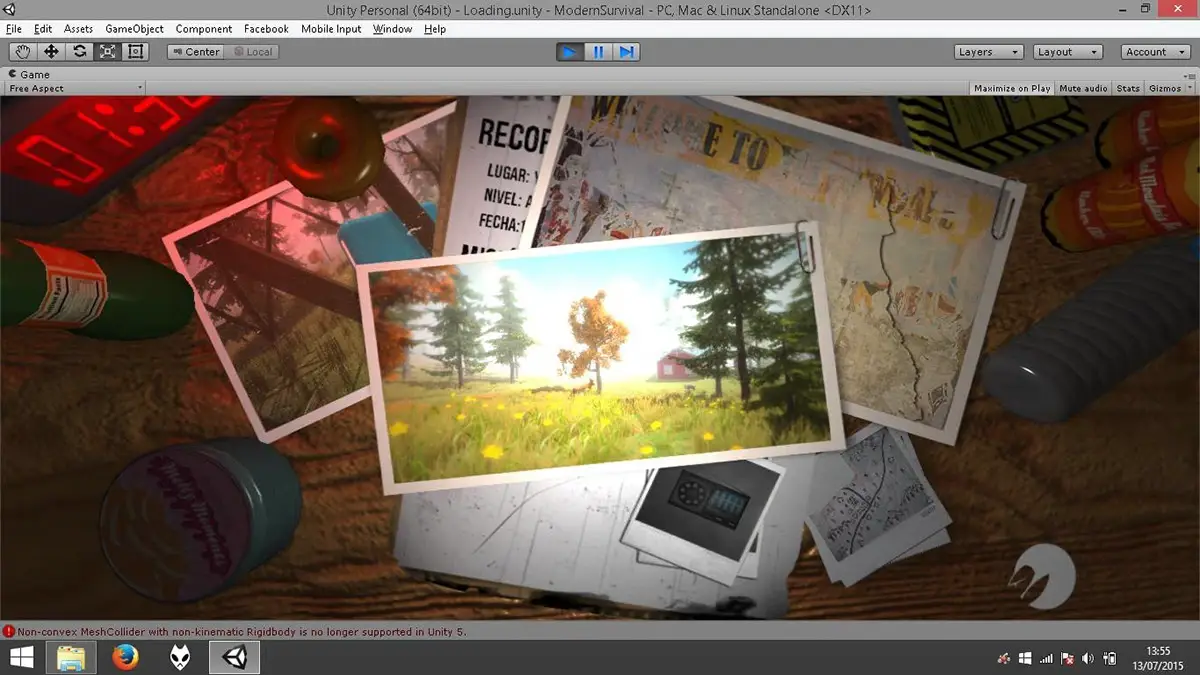
Task: Open the Component menu
Action: 203,29
